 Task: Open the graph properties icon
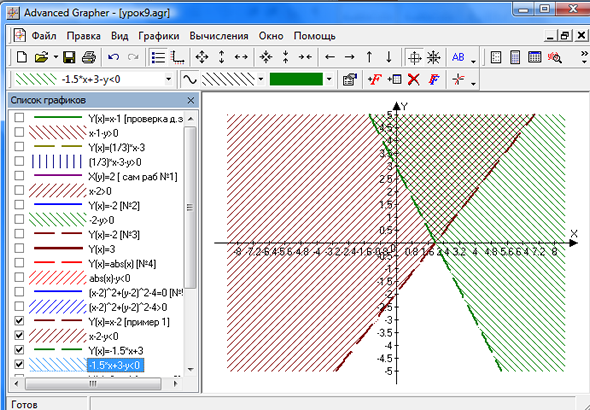(350, 79)
